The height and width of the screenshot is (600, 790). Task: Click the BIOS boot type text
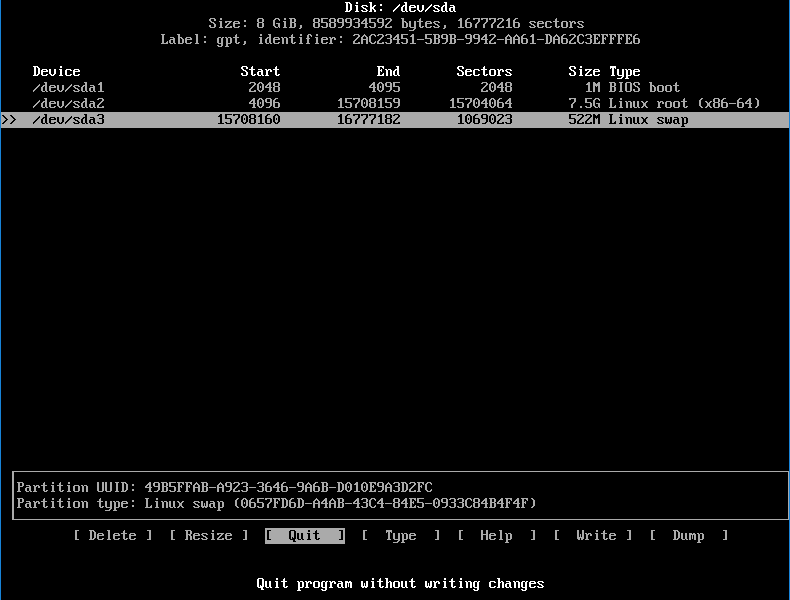point(644,87)
